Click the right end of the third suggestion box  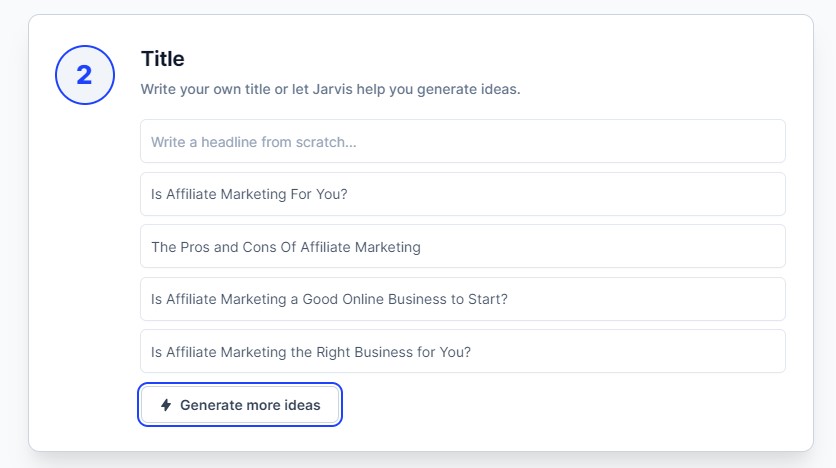740,299
